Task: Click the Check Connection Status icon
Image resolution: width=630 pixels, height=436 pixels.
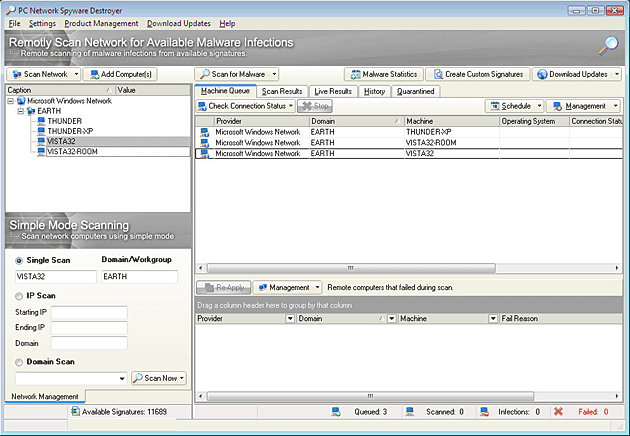Action: (x=203, y=106)
